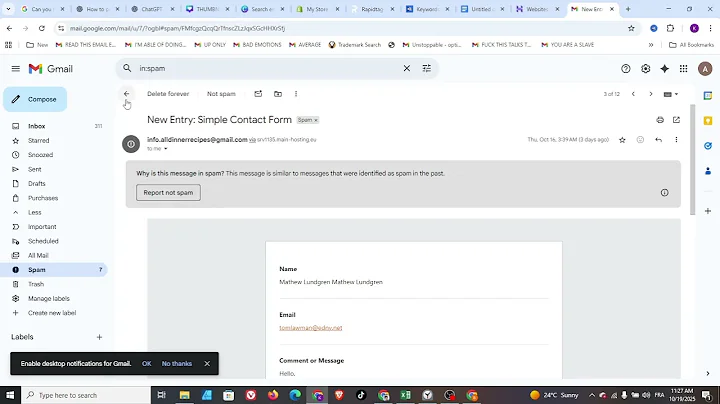Screen dimensions: 720x404
Task: Open Gmail support help icon
Action: 625,68
